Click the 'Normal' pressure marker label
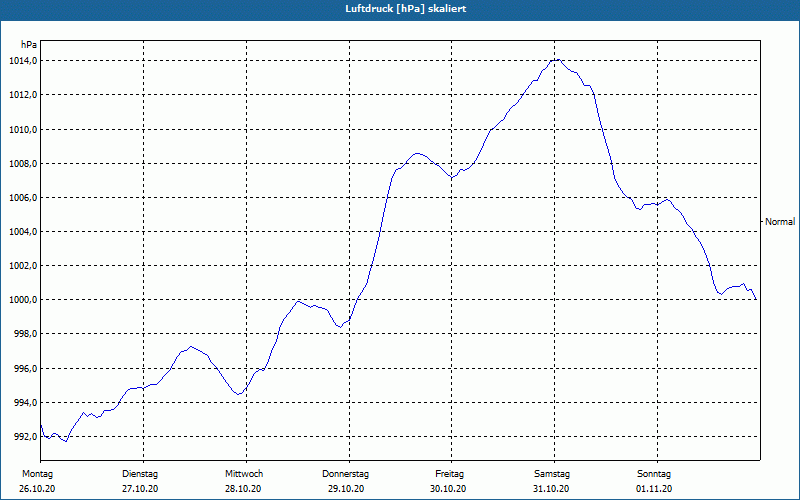The width and height of the screenshot is (800, 500). point(780,221)
